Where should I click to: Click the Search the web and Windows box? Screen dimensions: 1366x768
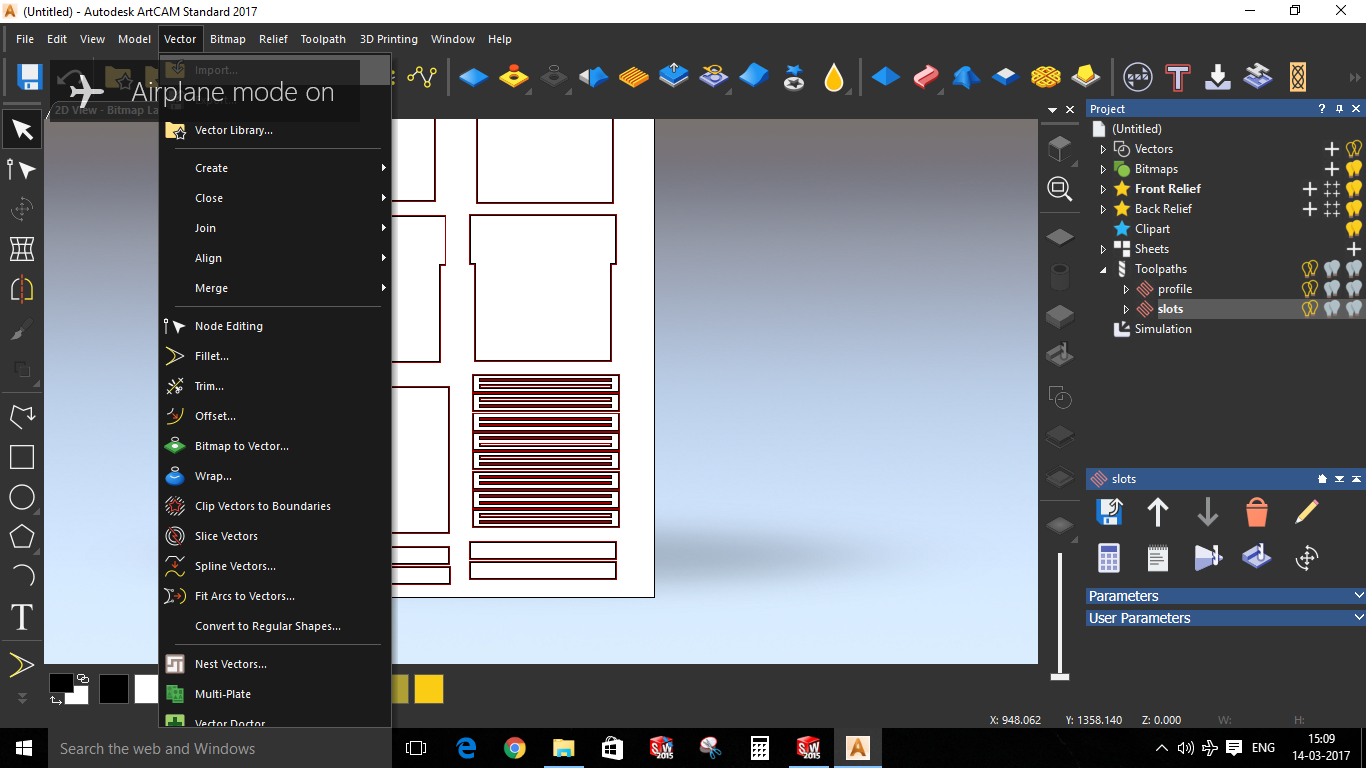[x=219, y=748]
